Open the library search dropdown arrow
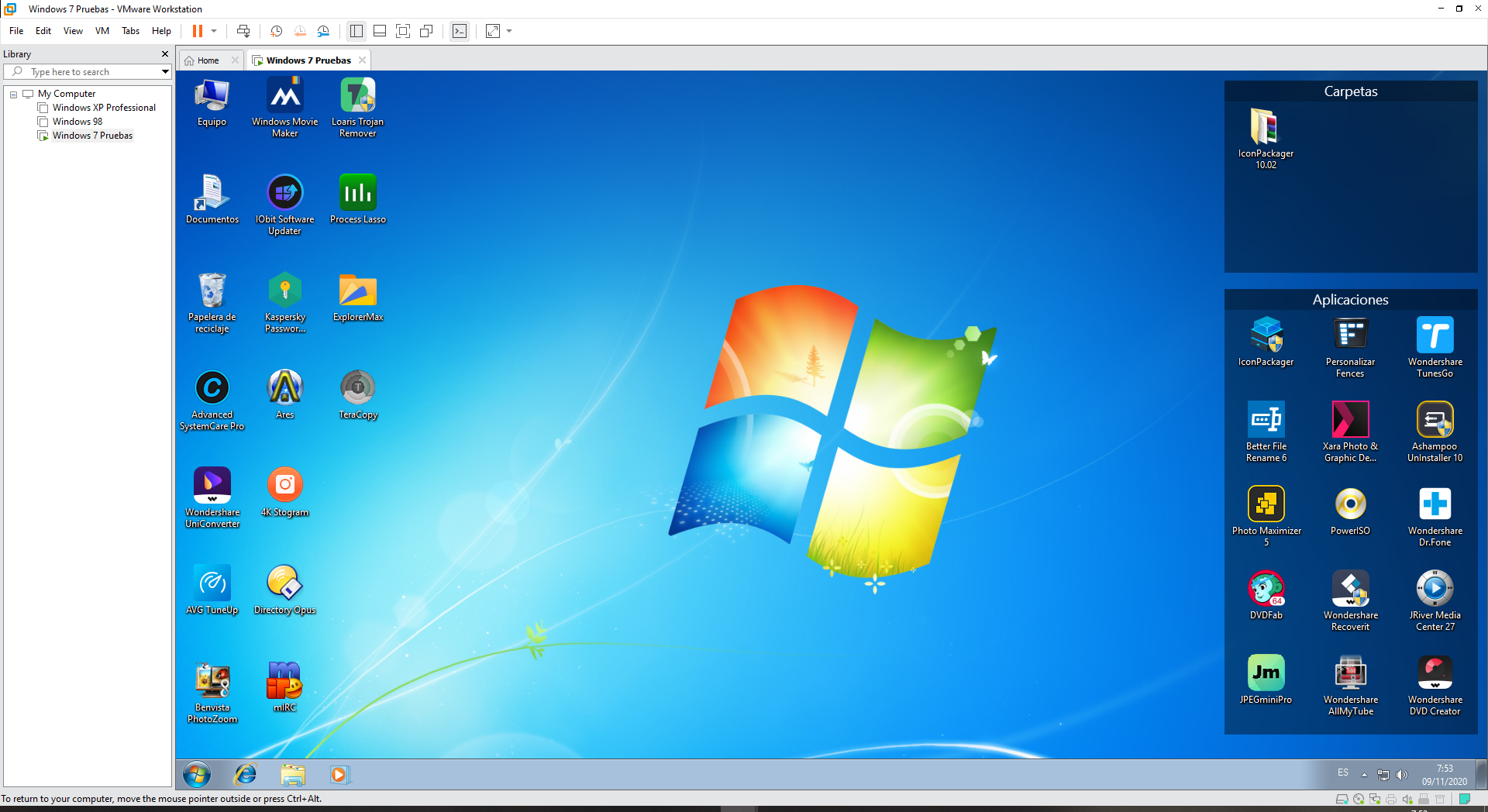The height and width of the screenshot is (812, 1488). click(165, 72)
